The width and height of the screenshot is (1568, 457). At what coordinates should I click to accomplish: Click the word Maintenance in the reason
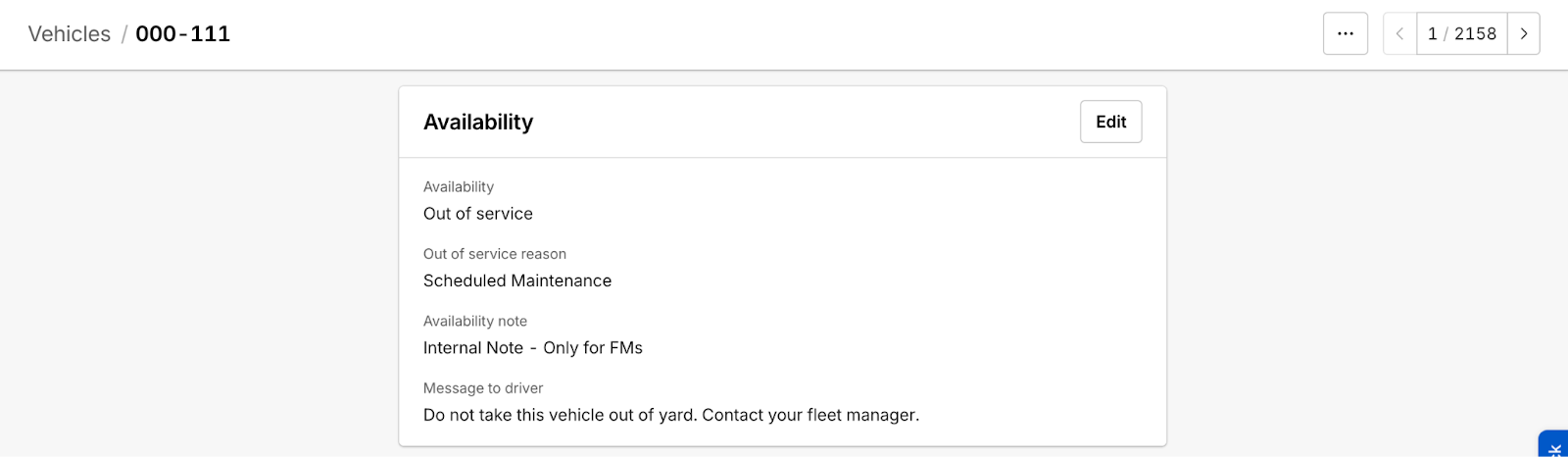point(559,280)
